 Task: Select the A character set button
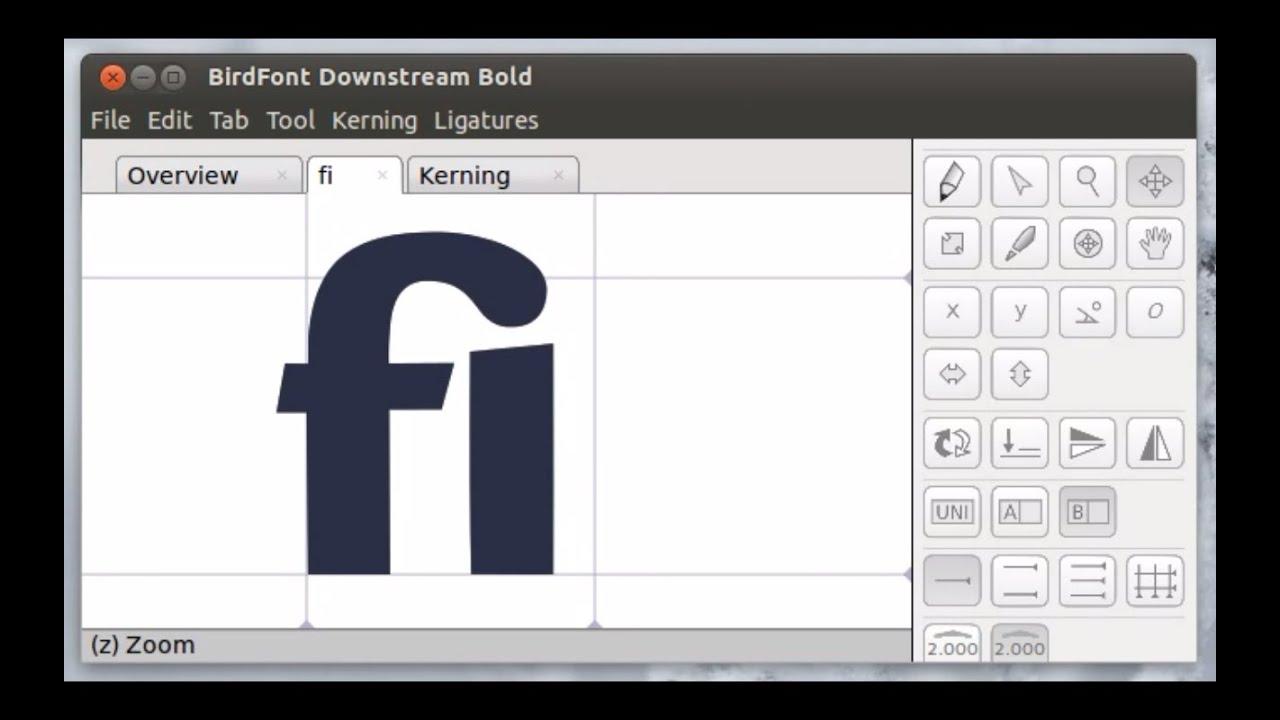tap(1020, 512)
